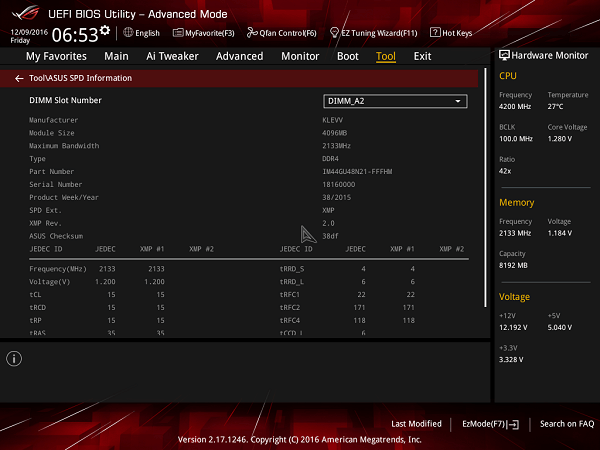Click the tRFC2 row label
600x450 pixels.
(290, 308)
